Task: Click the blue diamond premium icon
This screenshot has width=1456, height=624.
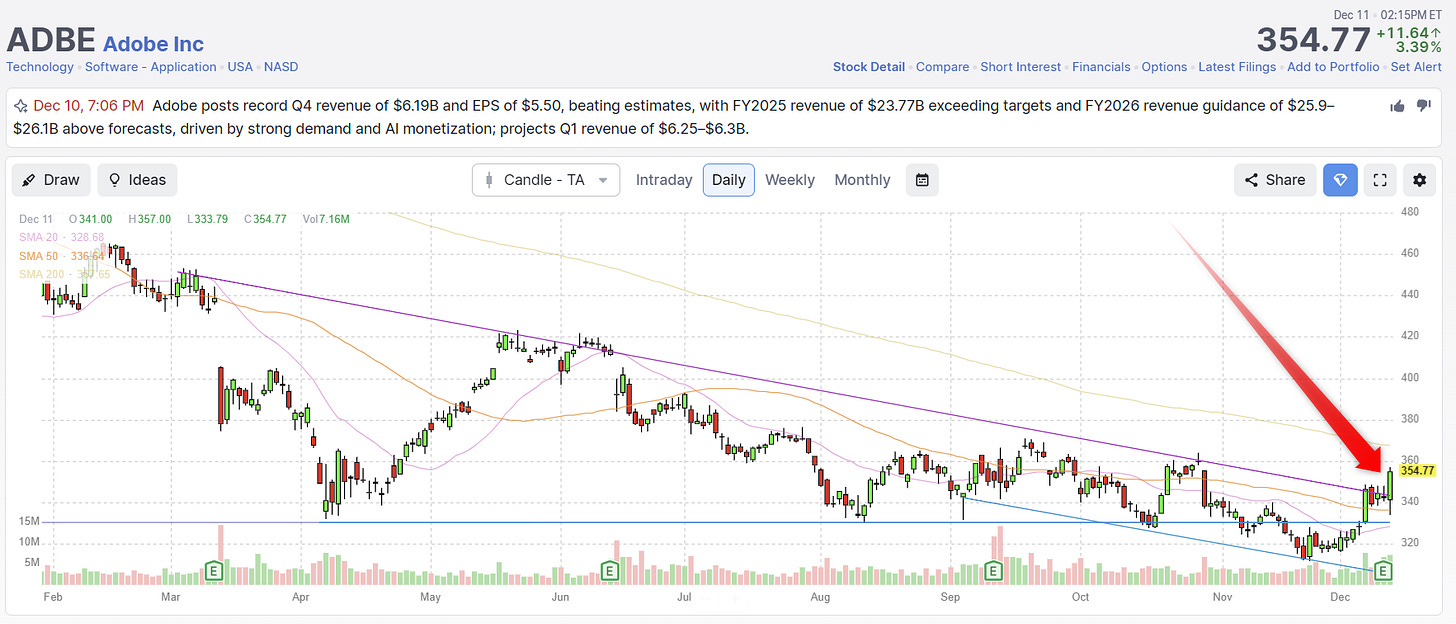Action: [1340, 180]
